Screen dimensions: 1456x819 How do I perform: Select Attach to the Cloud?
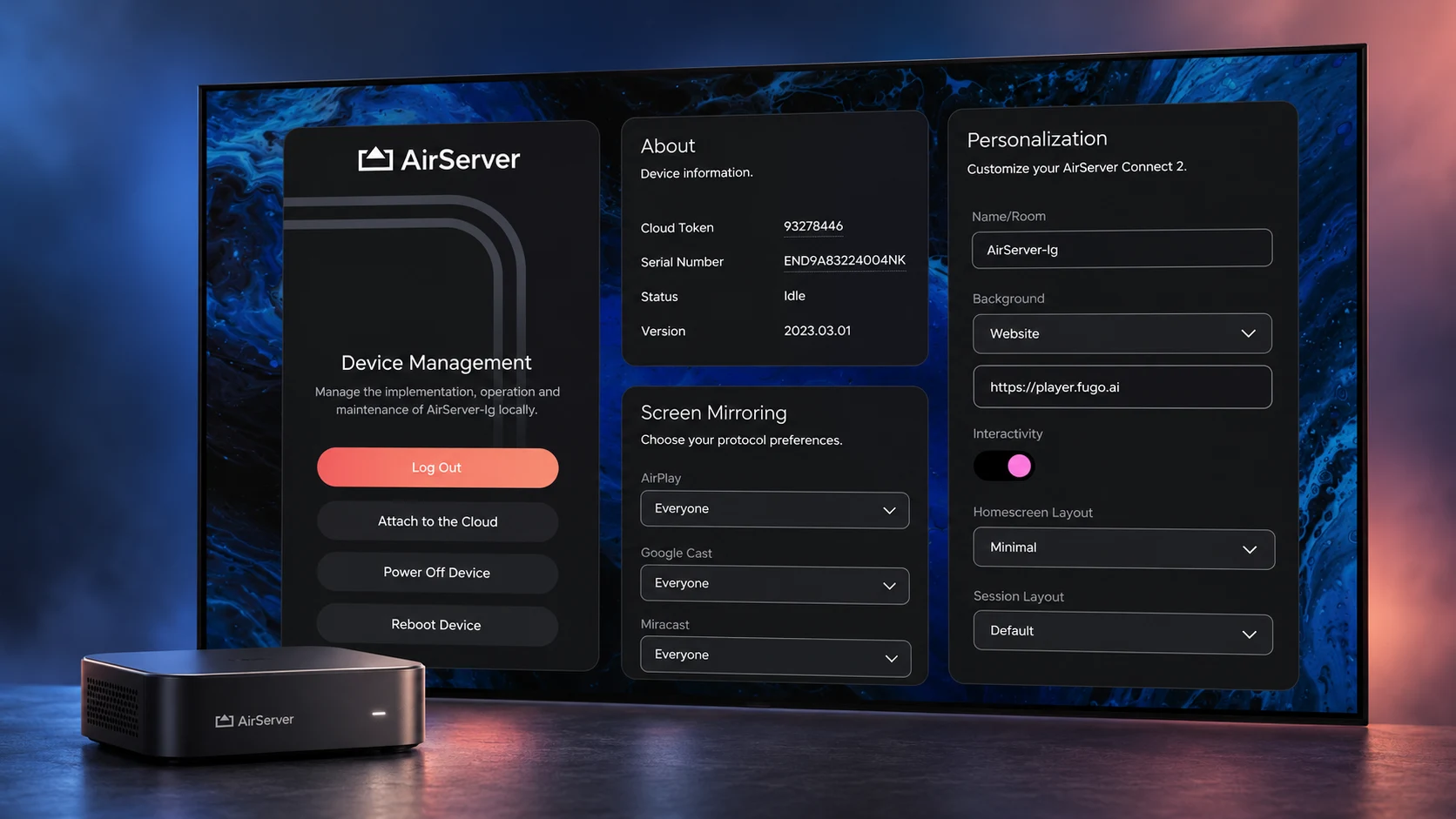(x=437, y=521)
